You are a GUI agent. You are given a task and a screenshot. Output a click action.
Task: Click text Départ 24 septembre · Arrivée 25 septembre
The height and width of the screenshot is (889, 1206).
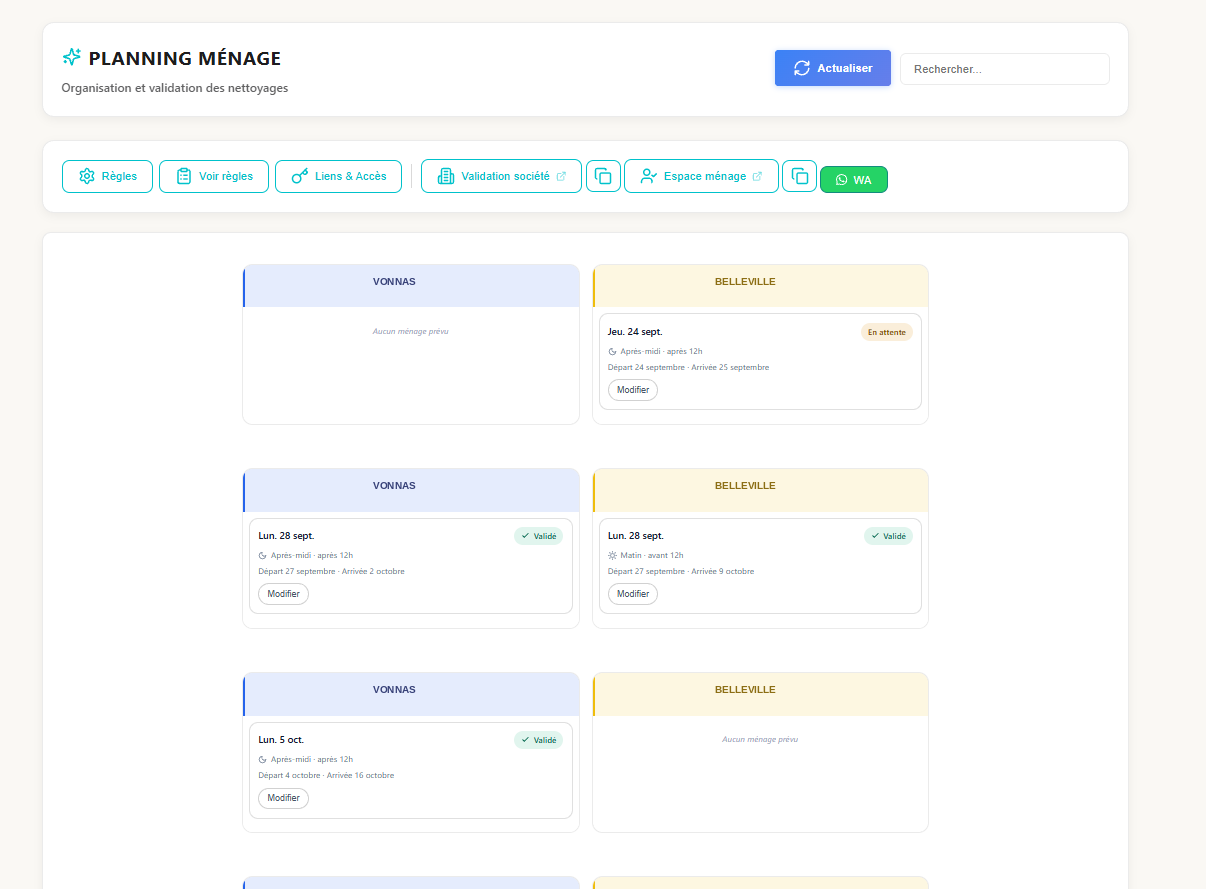click(x=689, y=368)
